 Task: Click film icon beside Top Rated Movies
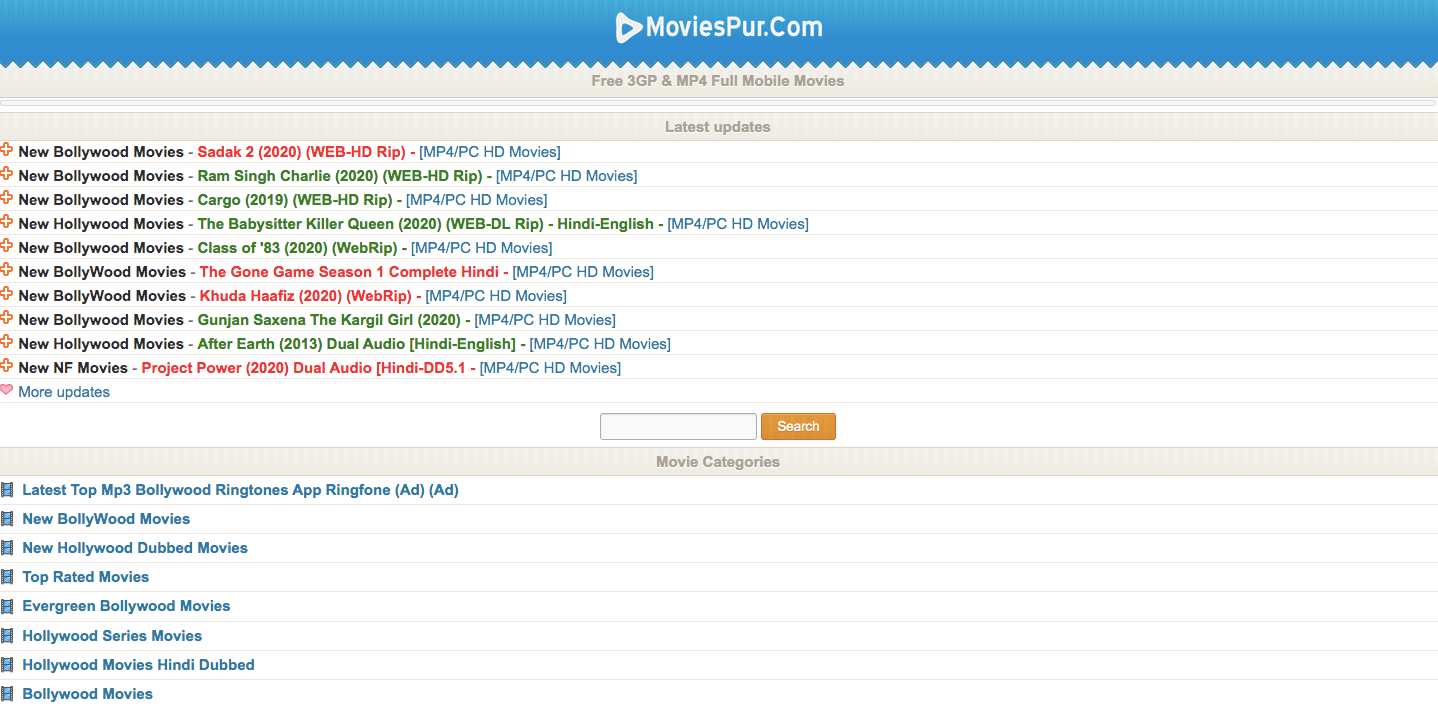(7, 577)
